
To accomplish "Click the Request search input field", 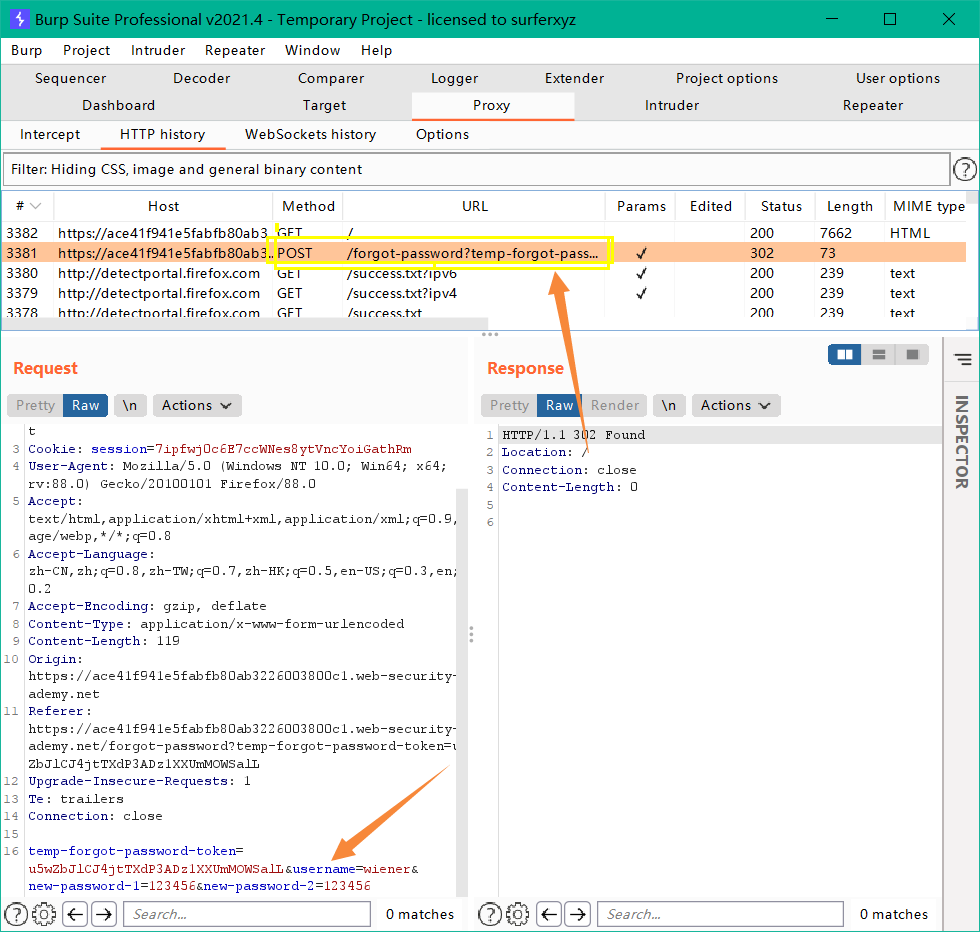I will (x=247, y=914).
